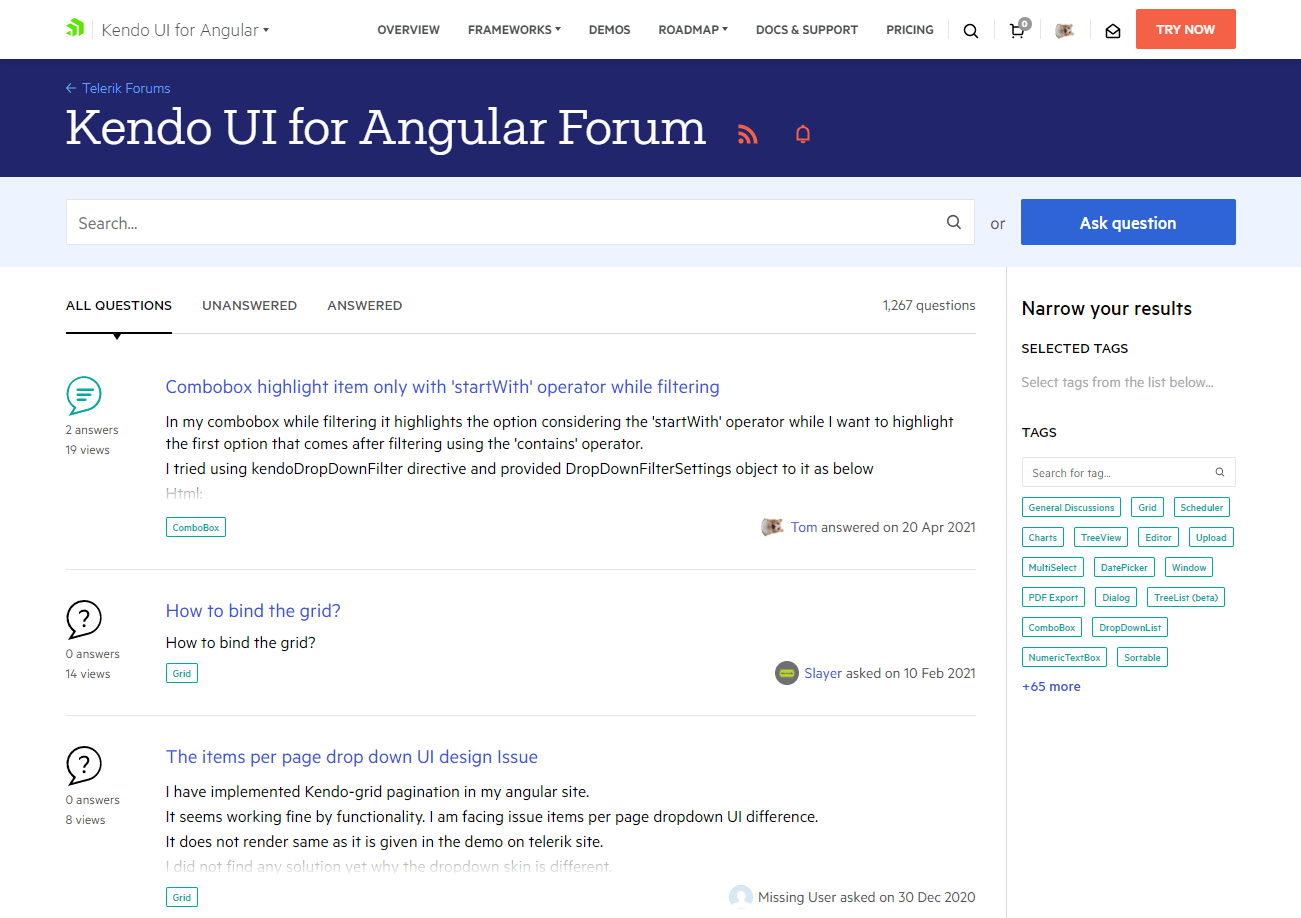
Task: Filter by Scheduler tag
Action: [x=1202, y=507]
